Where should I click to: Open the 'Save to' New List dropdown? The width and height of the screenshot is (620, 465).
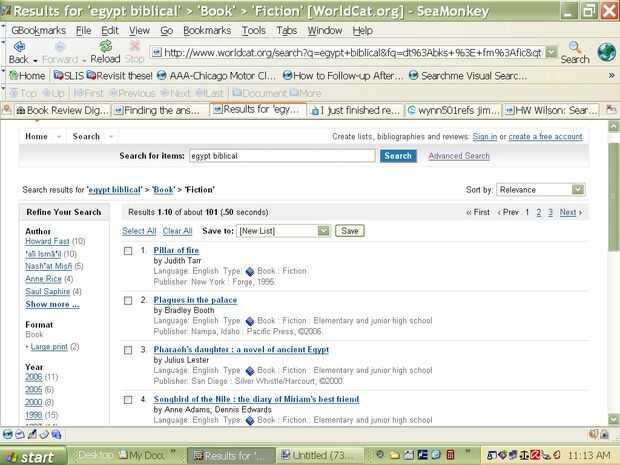click(x=283, y=231)
